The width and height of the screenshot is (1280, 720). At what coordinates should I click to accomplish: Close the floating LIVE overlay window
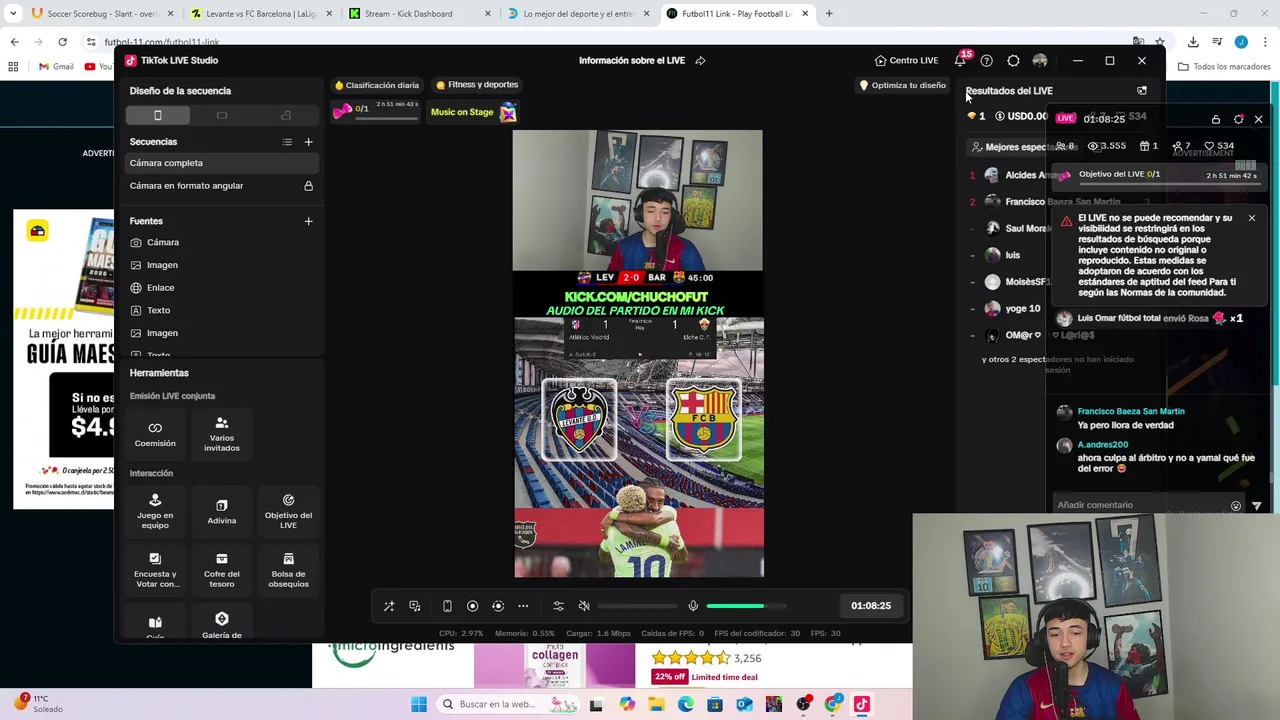tap(1258, 119)
